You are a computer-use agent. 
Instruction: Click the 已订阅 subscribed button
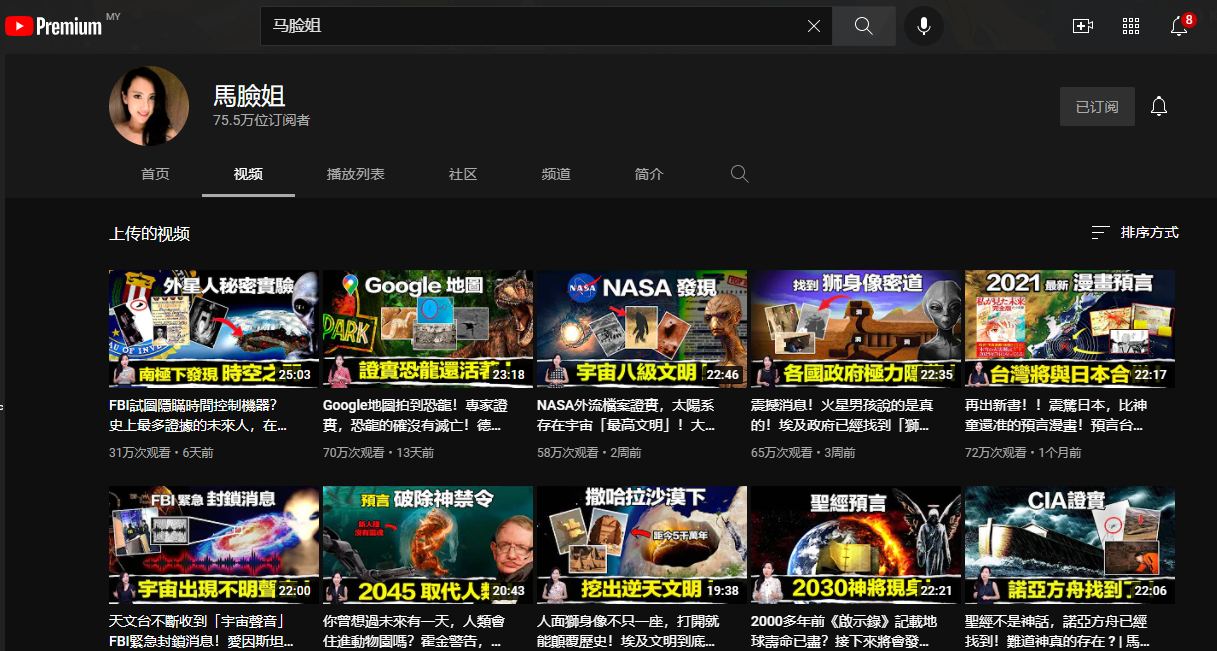click(x=1097, y=106)
